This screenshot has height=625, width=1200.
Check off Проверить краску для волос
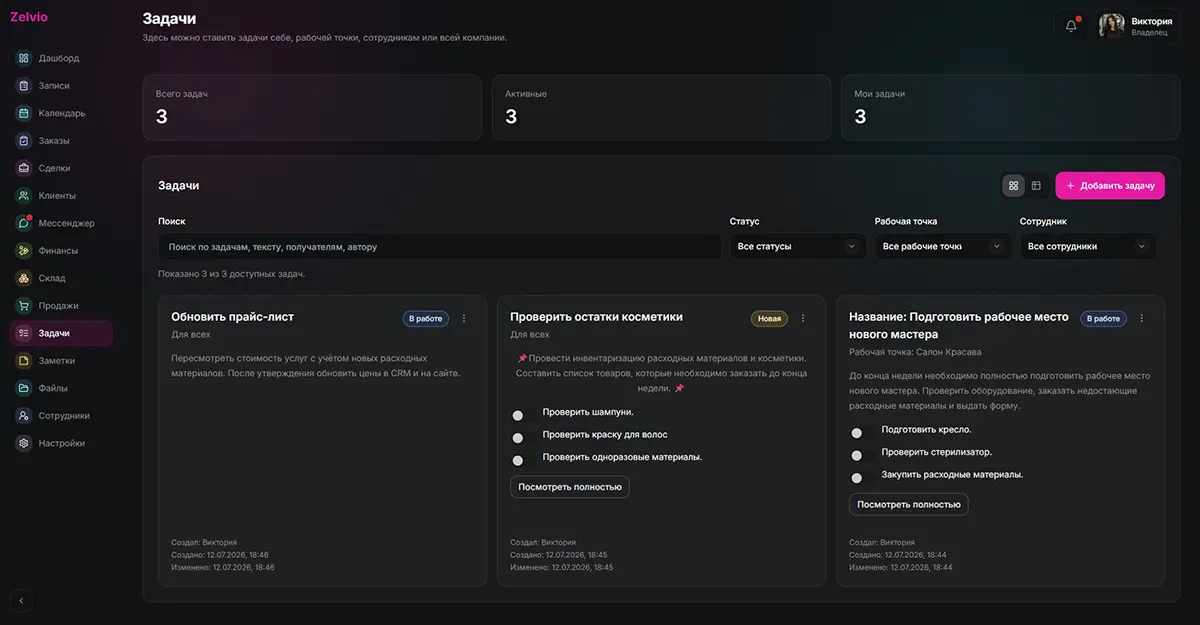pyautogui.click(x=518, y=438)
